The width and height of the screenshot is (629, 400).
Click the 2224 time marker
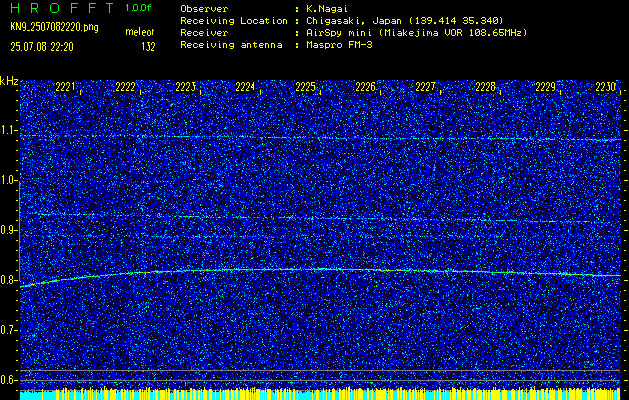[x=245, y=87]
